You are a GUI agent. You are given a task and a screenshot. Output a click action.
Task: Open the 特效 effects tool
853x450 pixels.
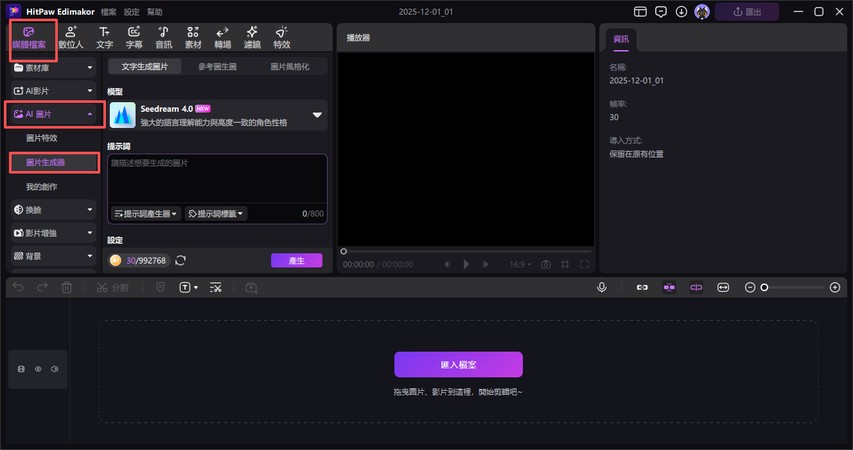tap(281, 38)
